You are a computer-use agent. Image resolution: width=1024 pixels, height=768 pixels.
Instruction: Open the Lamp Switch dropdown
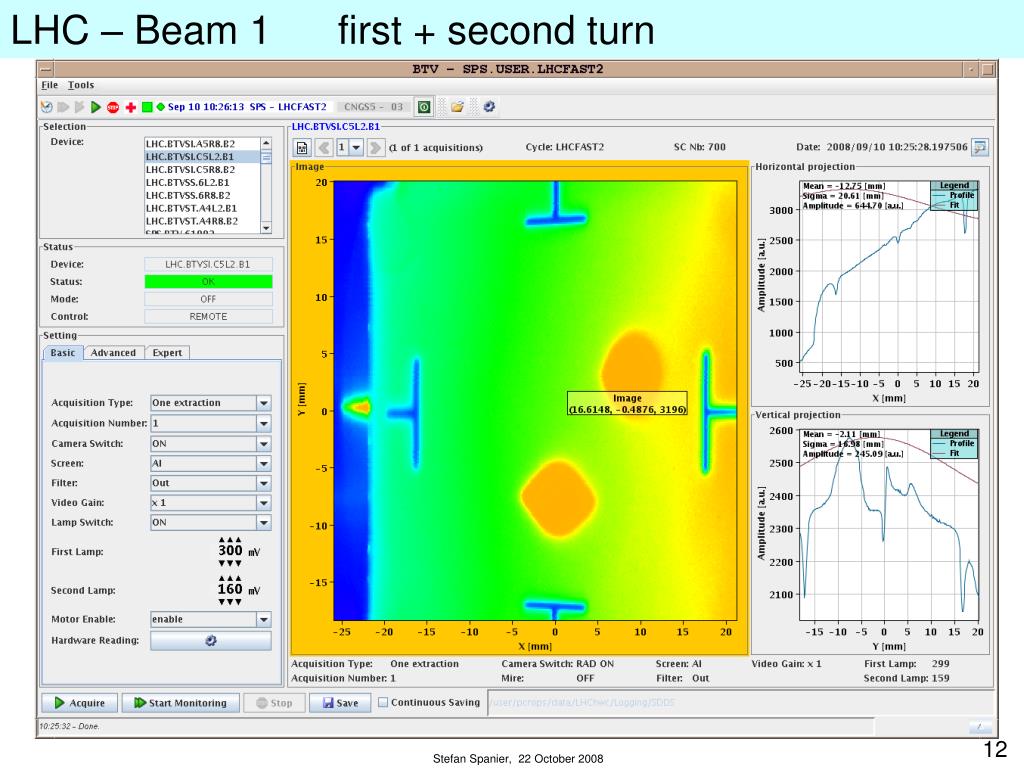(x=264, y=522)
